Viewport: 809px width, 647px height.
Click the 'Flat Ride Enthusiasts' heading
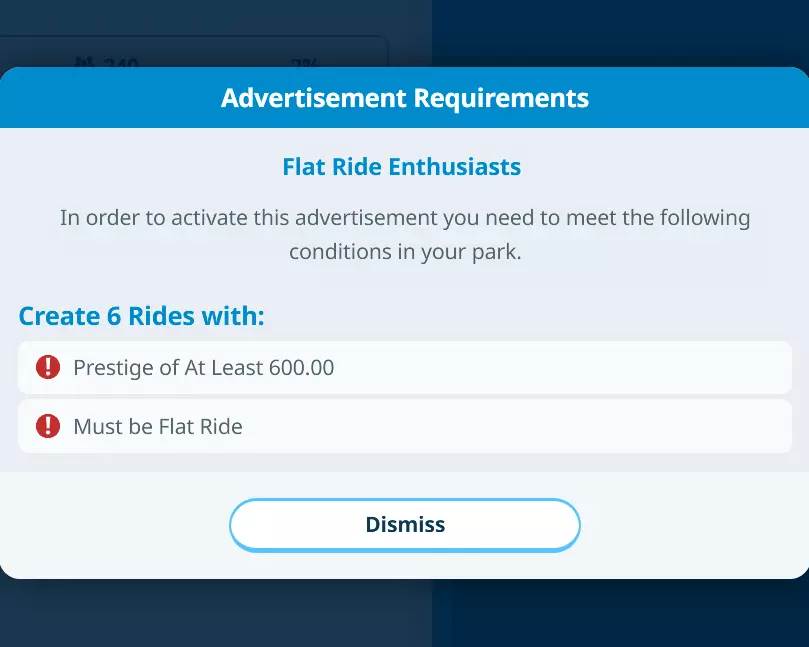[401, 166]
